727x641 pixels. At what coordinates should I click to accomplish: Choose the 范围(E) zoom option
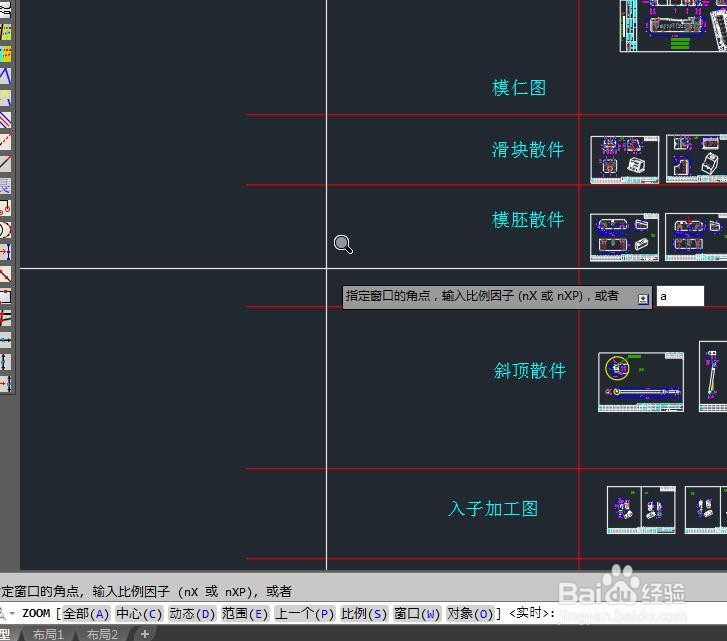pos(245,614)
